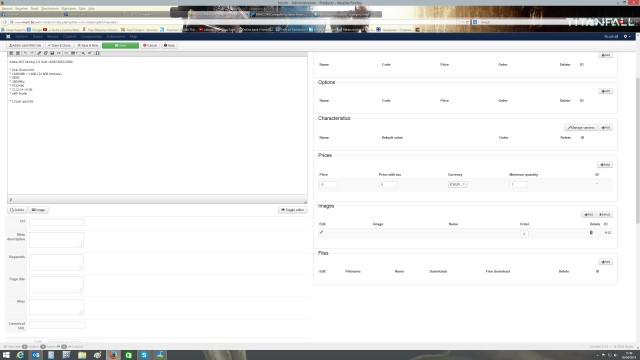Open the Menus menu

(x=53, y=36)
